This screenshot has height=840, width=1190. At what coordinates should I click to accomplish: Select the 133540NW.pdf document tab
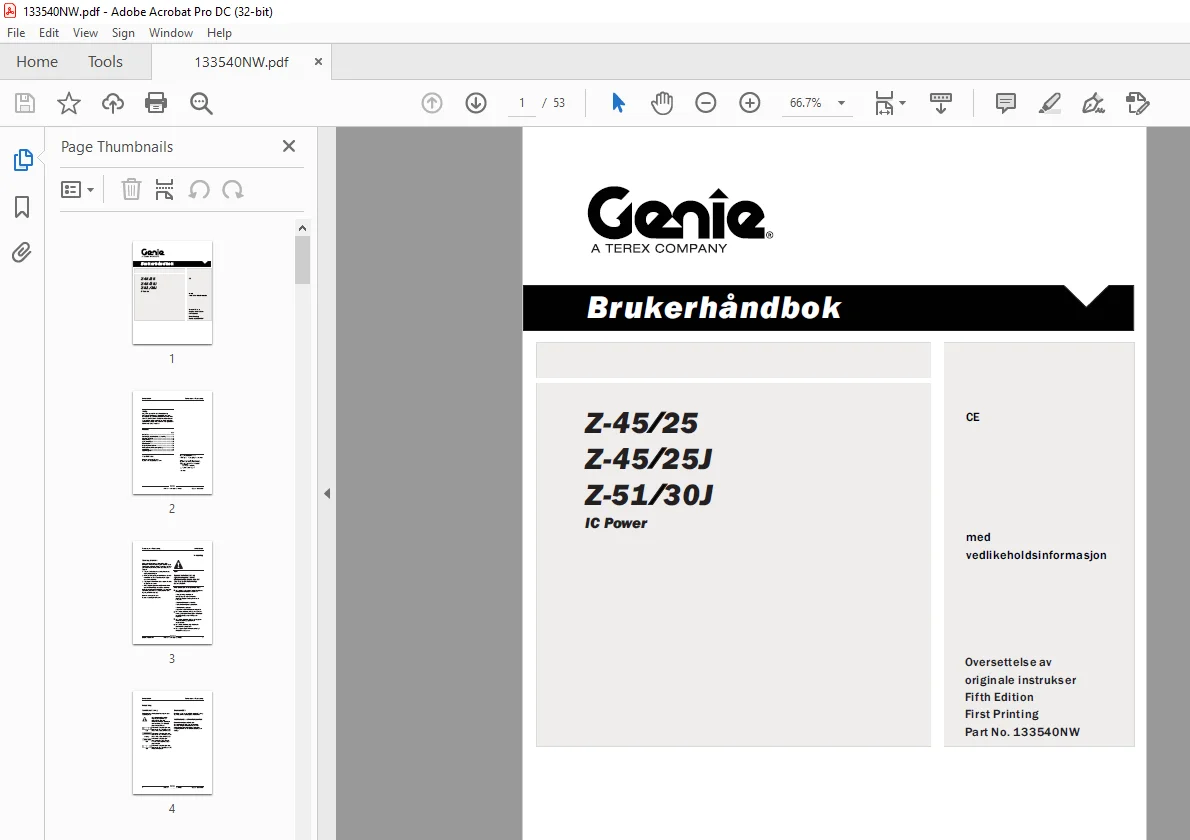click(241, 62)
